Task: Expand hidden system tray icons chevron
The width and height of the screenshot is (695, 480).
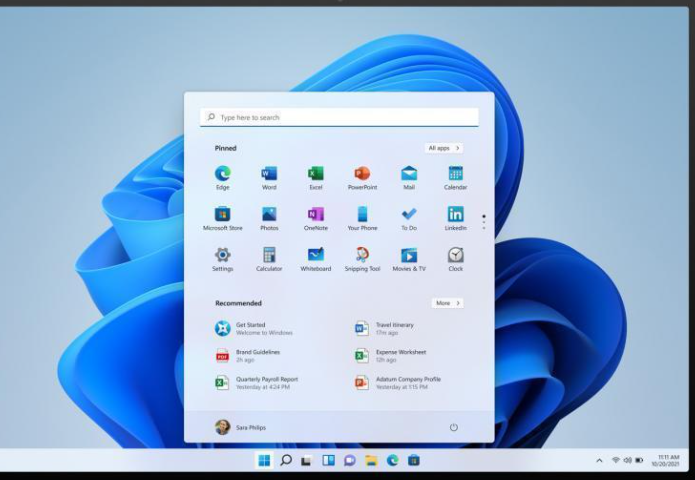Action: (x=599, y=460)
